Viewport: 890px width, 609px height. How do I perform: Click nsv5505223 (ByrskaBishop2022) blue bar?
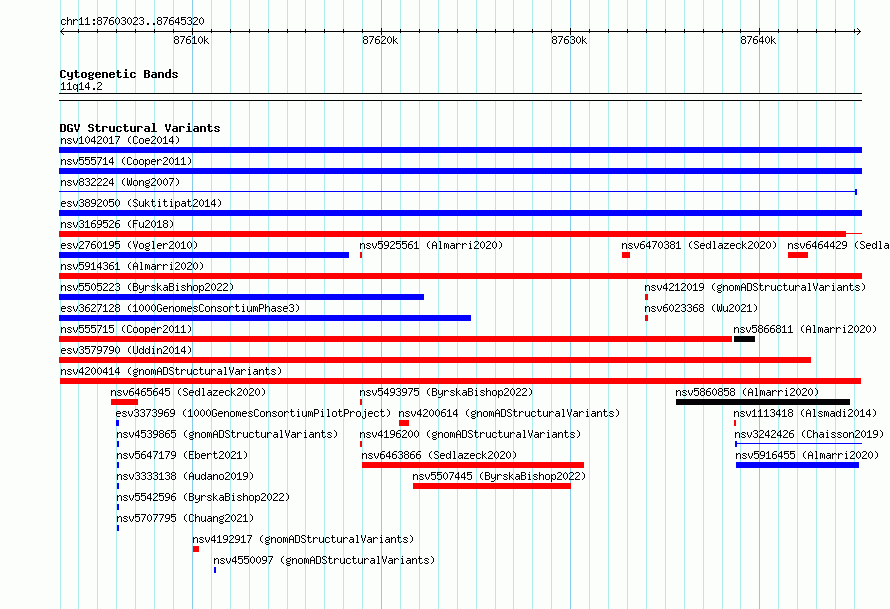(x=241, y=297)
